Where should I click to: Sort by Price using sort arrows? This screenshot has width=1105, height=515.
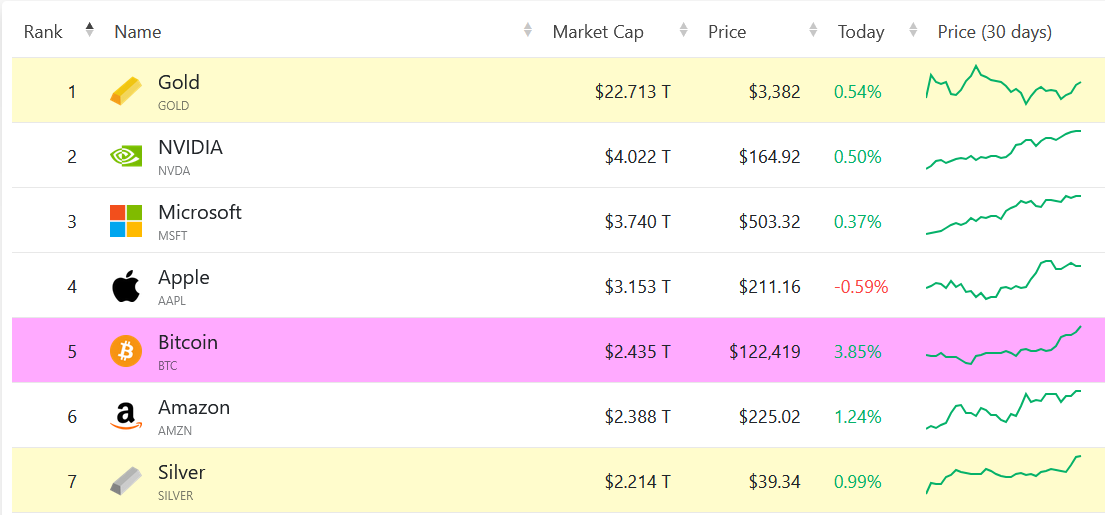tap(813, 30)
